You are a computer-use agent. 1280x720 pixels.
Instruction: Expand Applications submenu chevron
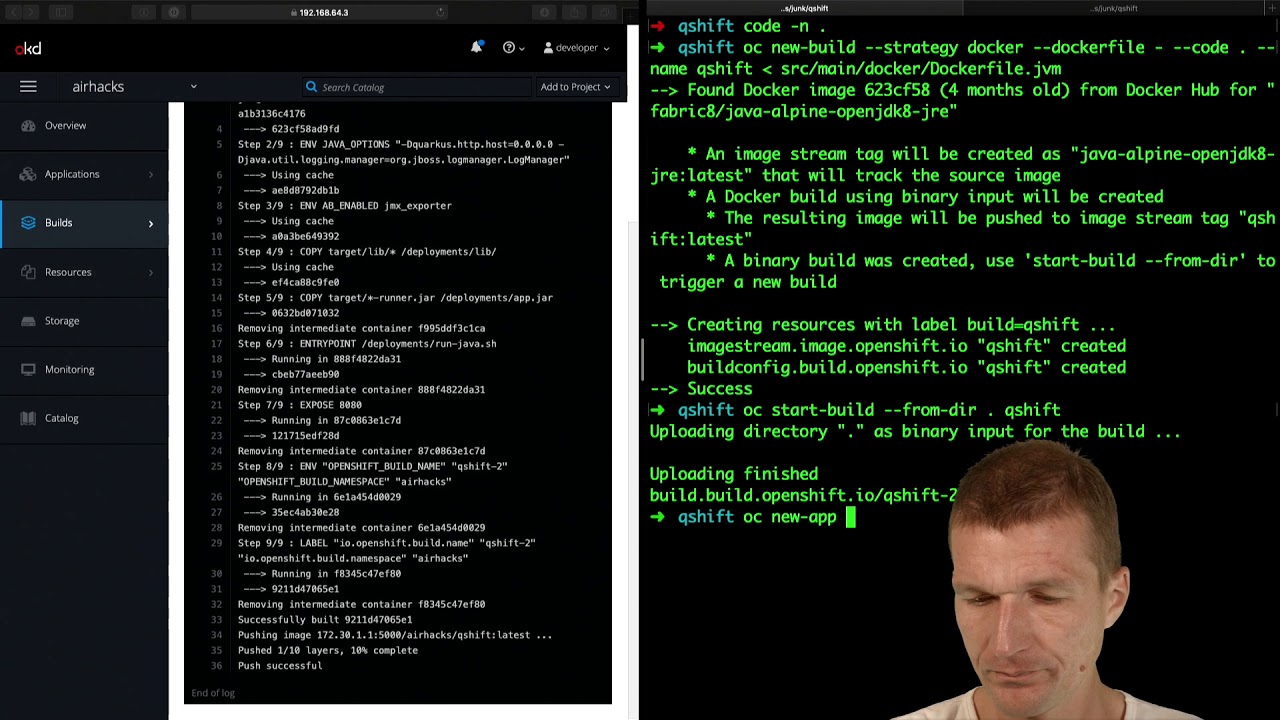point(151,174)
